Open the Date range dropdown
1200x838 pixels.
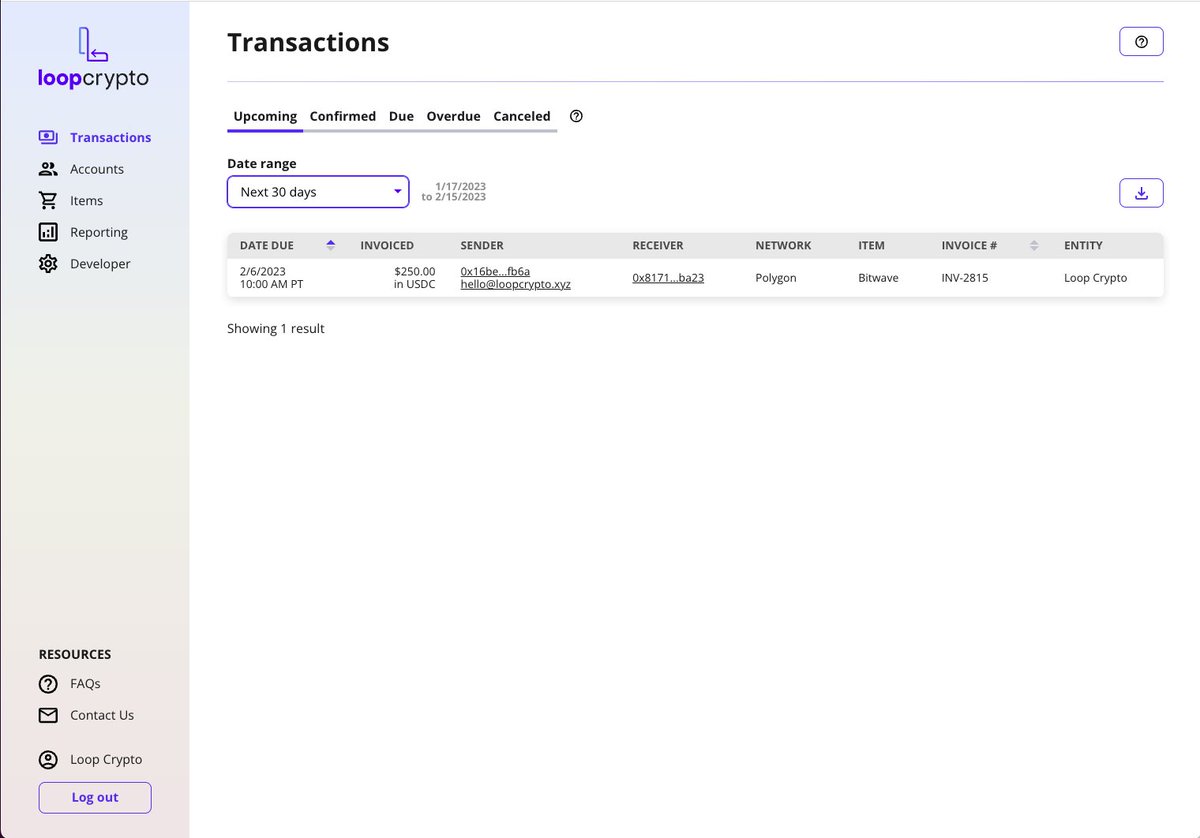click(318, 192)
